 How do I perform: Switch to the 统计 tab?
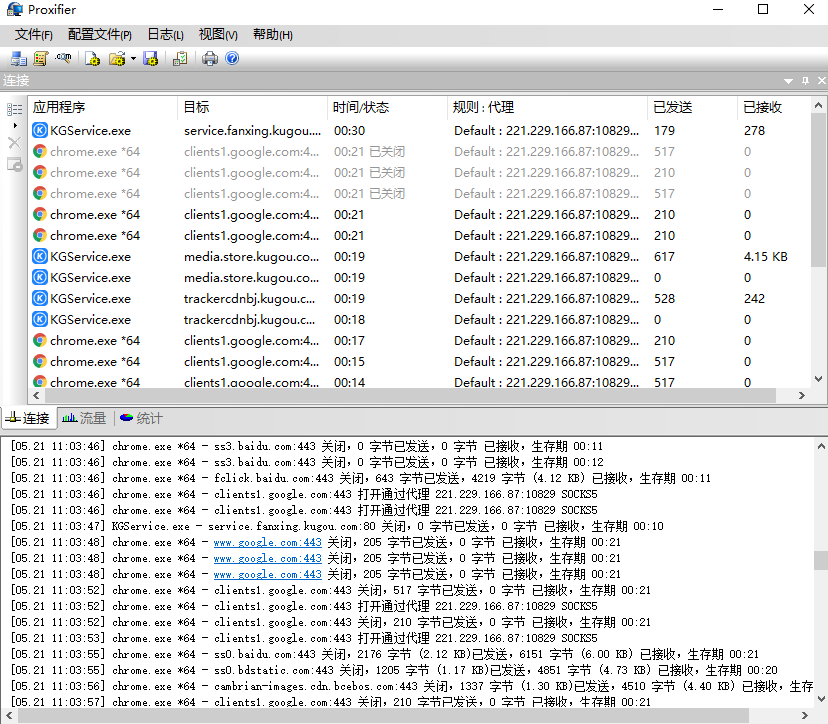[x=142, y=419]
